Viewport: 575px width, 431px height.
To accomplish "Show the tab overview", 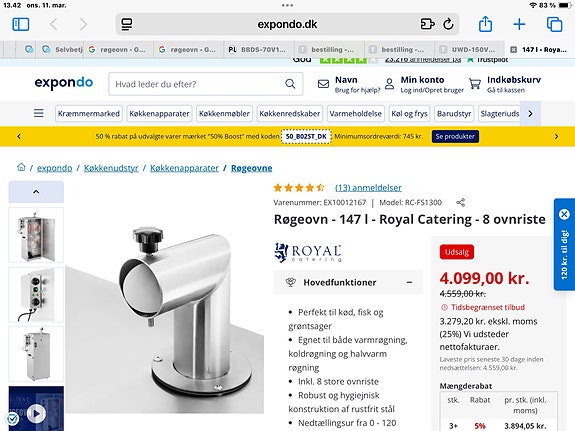I will pyautogui.click(x=554, y=25).
